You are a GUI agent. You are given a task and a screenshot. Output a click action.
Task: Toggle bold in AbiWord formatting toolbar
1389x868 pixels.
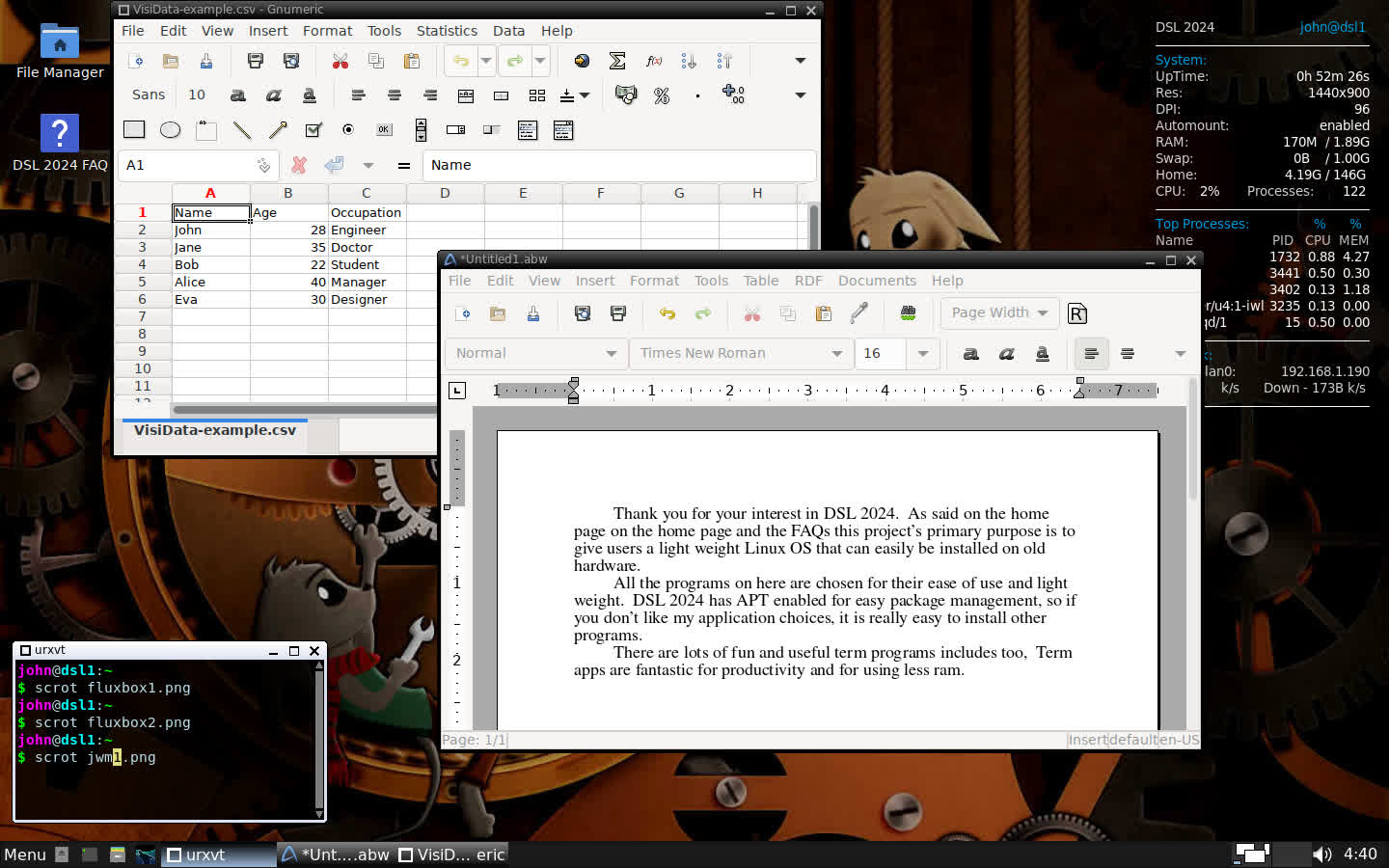coord(971,354)
